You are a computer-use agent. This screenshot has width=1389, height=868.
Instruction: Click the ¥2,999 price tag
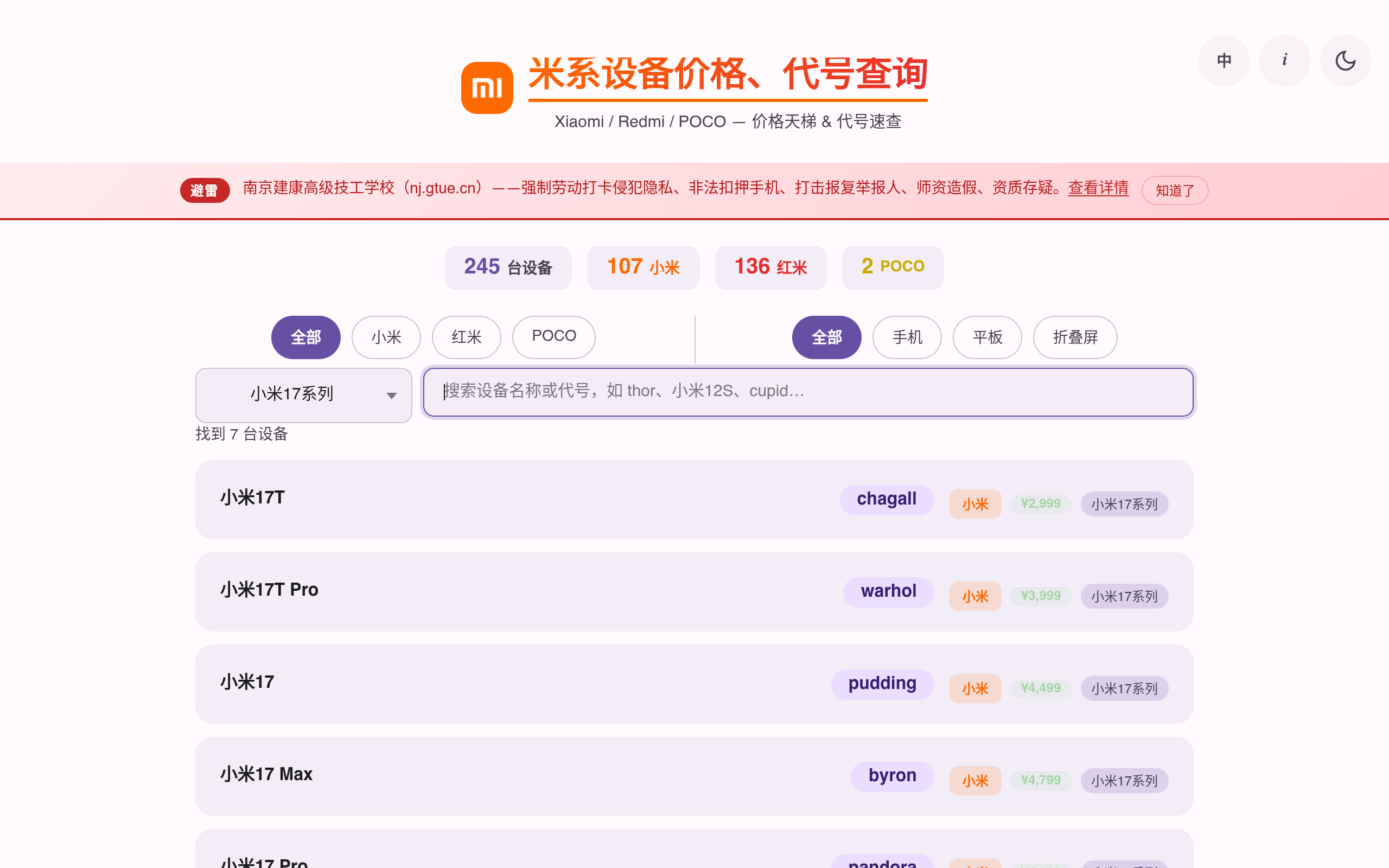1041,504
